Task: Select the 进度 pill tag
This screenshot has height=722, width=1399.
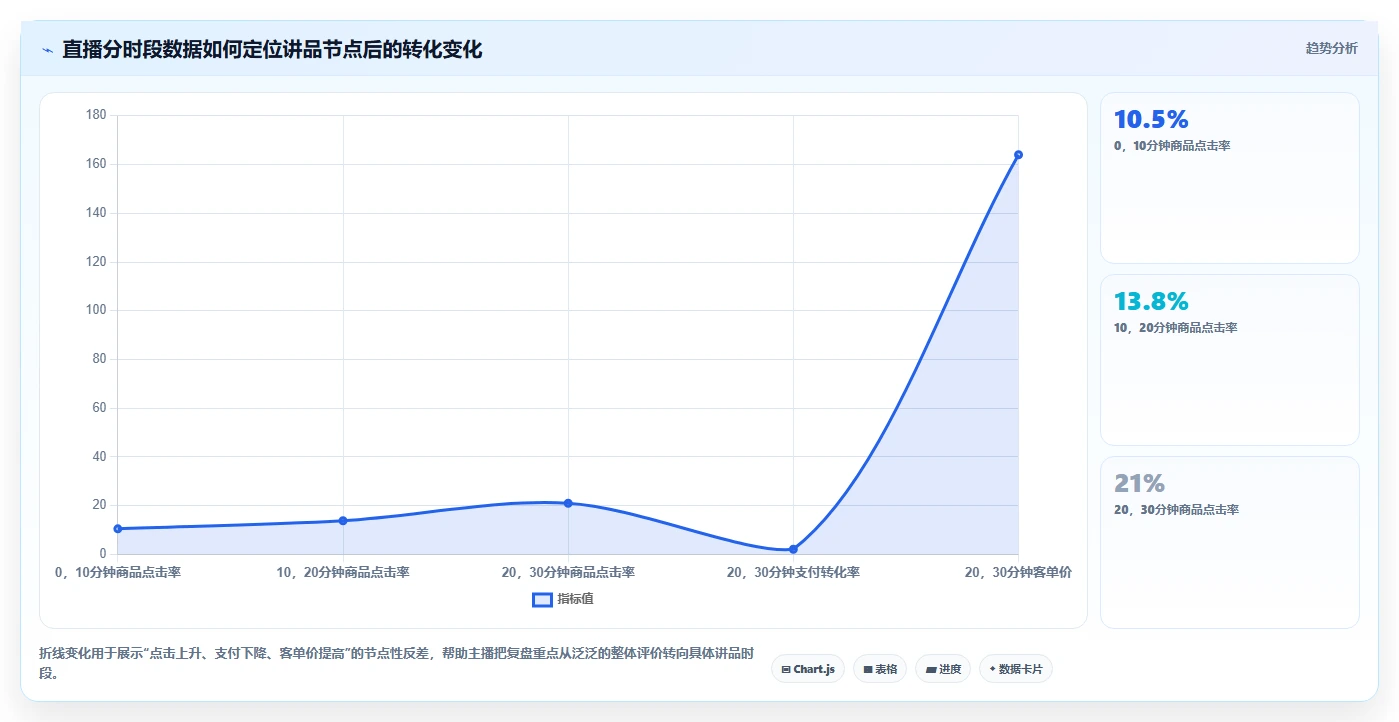Action: tap(943, 669)
